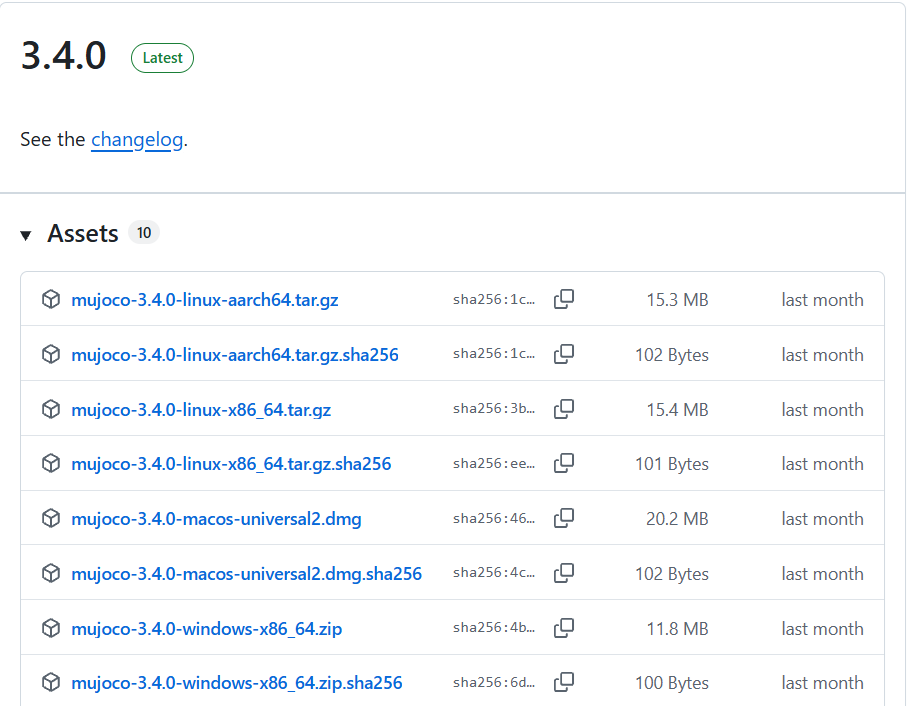Click package icon beside linux-x86_64.tar.gz
This screenshot has height=706, width=909.
[51, 409]
